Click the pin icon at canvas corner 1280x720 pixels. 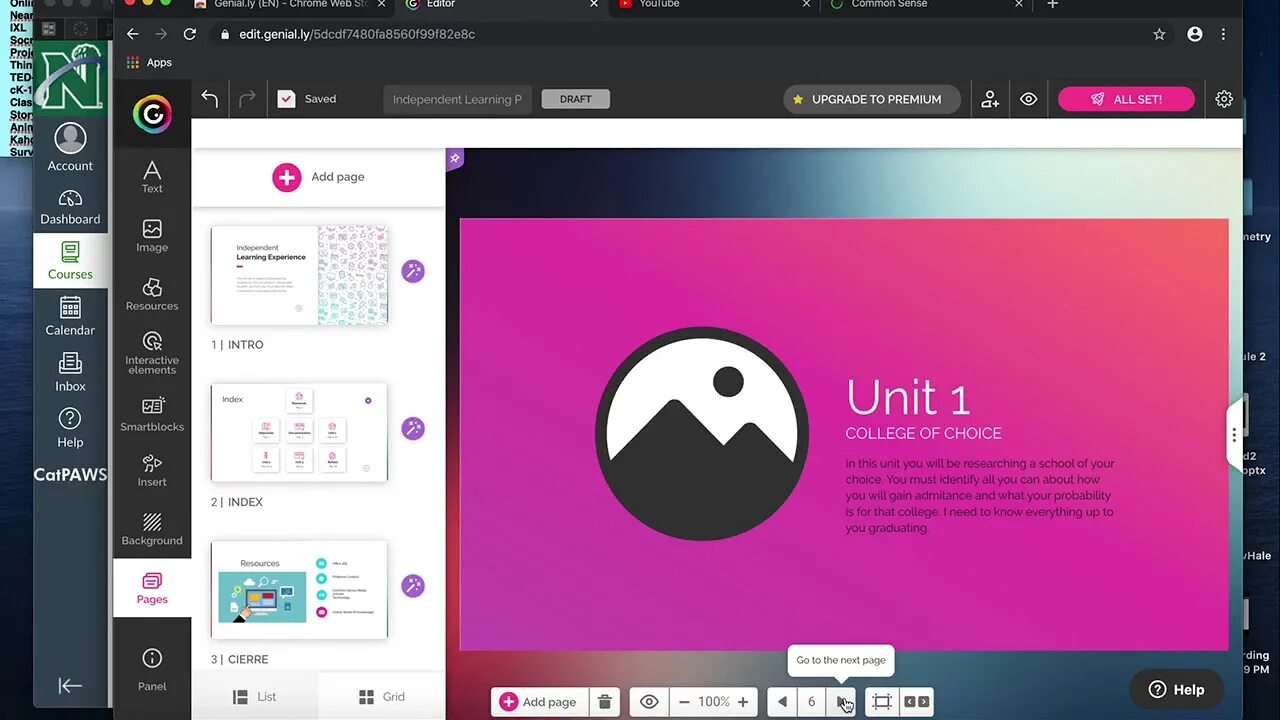pos(454,158)
